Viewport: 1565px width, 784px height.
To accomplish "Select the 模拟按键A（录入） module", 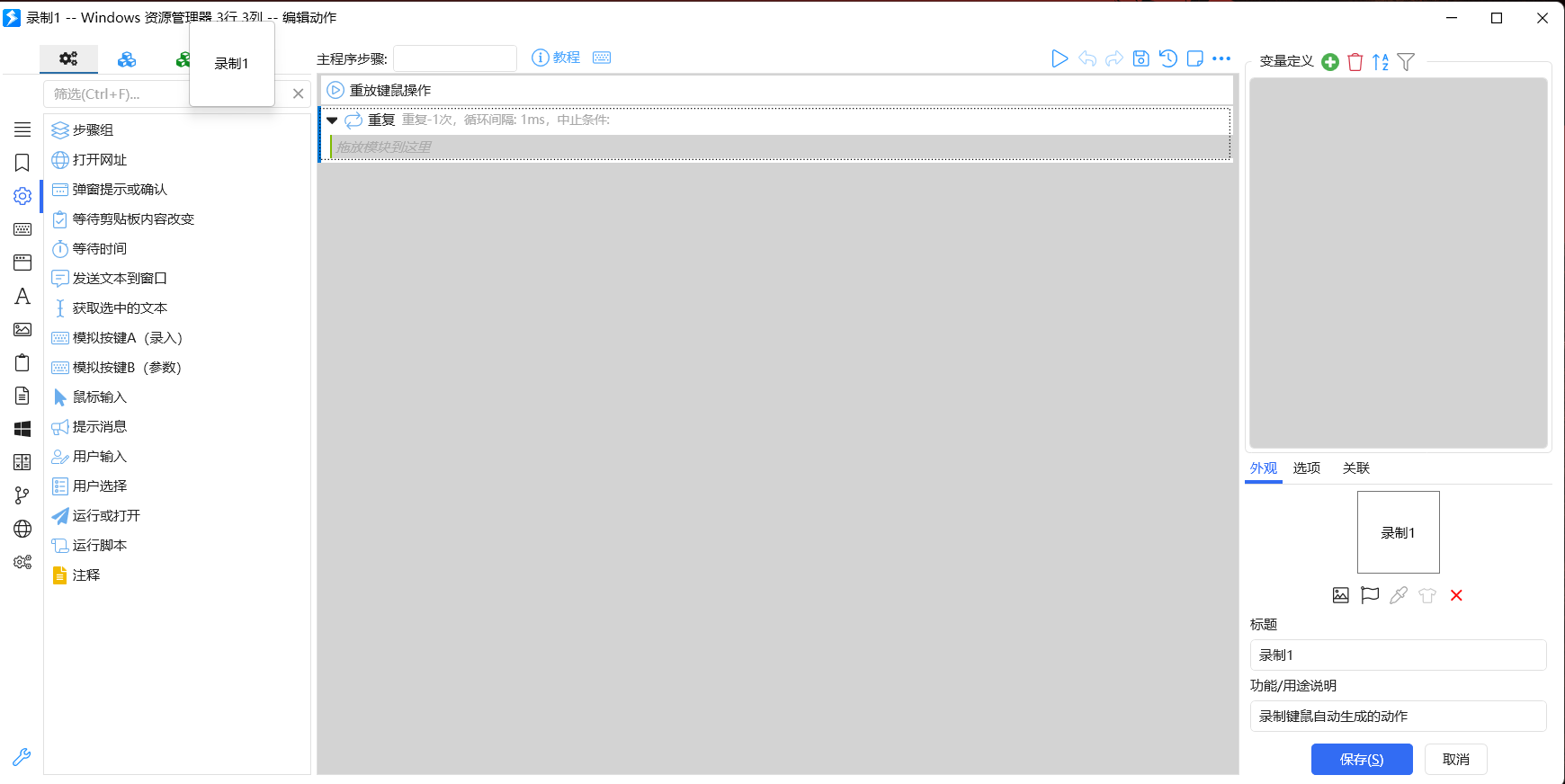I will click(176, 338).
